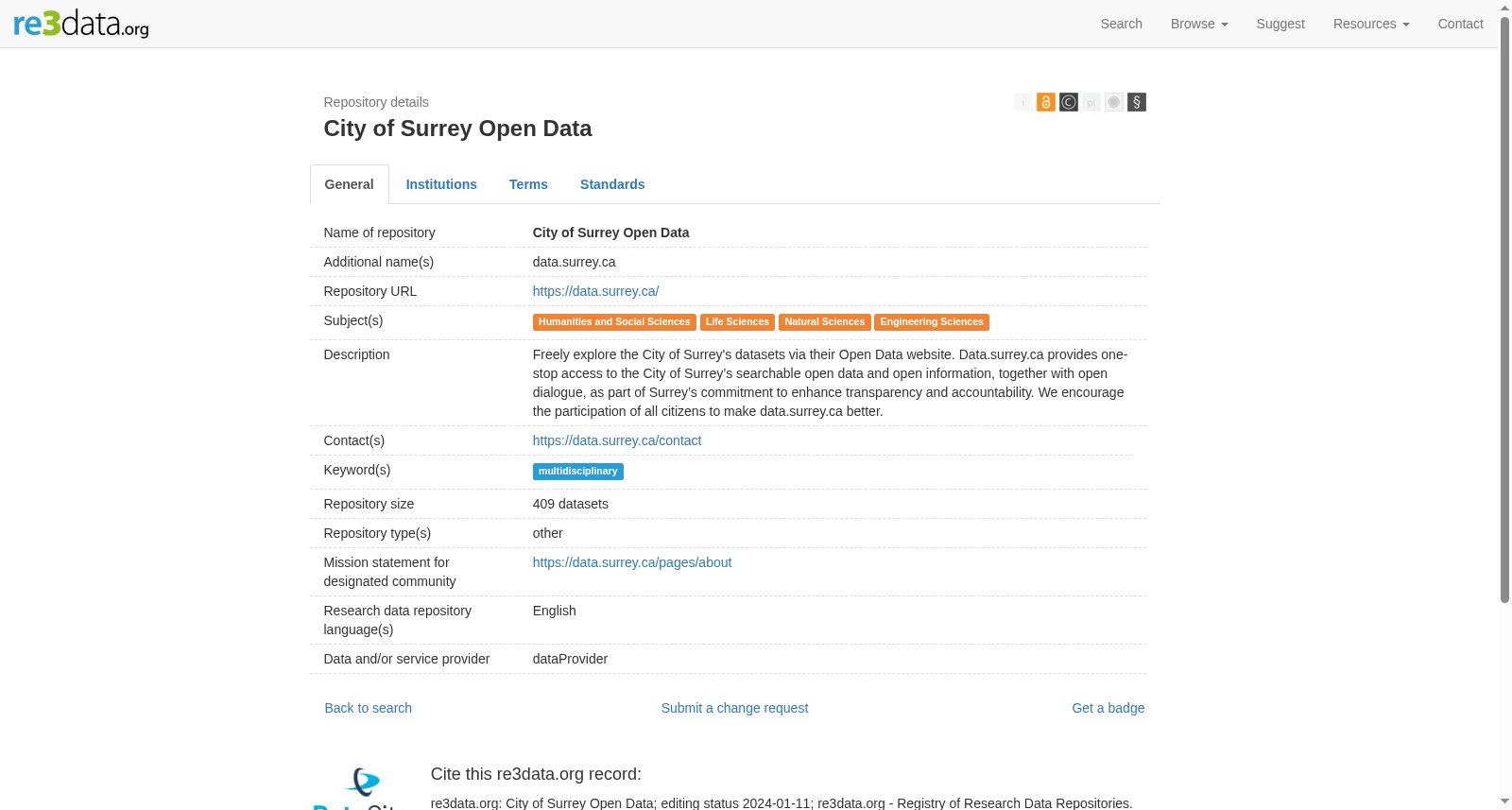
Task: Click the 'English' language value
Action: (555, 611)
